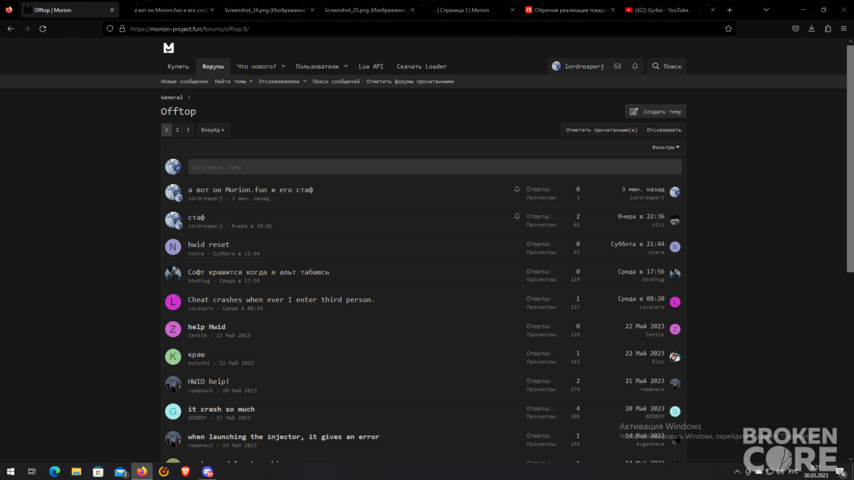This screenshot has height=480, width=854.
Task: Click the page vertical scrollbar
Action: point(850,159)
